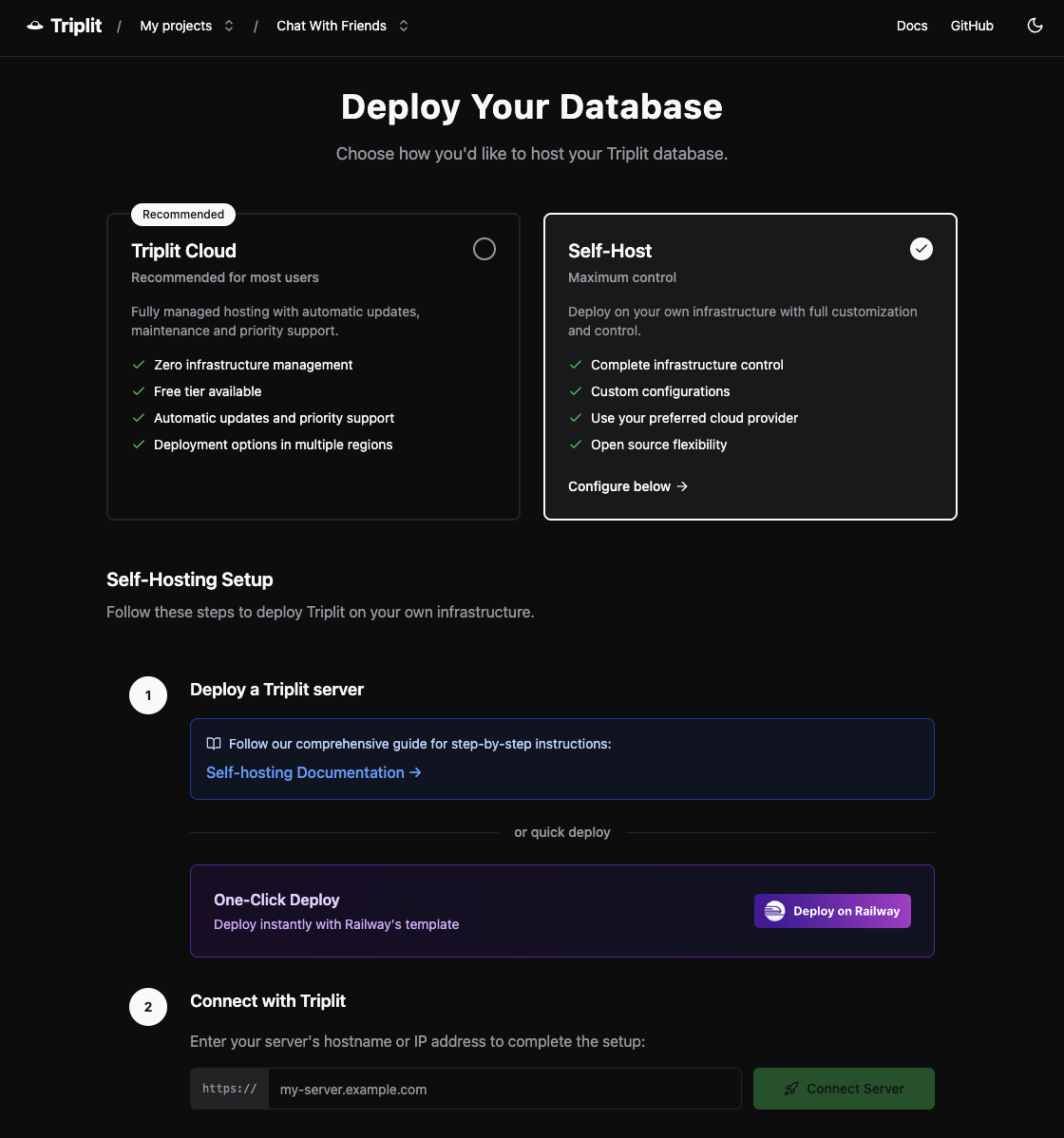This screenshot has height=1138, width=1064.
Task: Click the Railway logo icon in deploy button
Action: tap(774, 911)
